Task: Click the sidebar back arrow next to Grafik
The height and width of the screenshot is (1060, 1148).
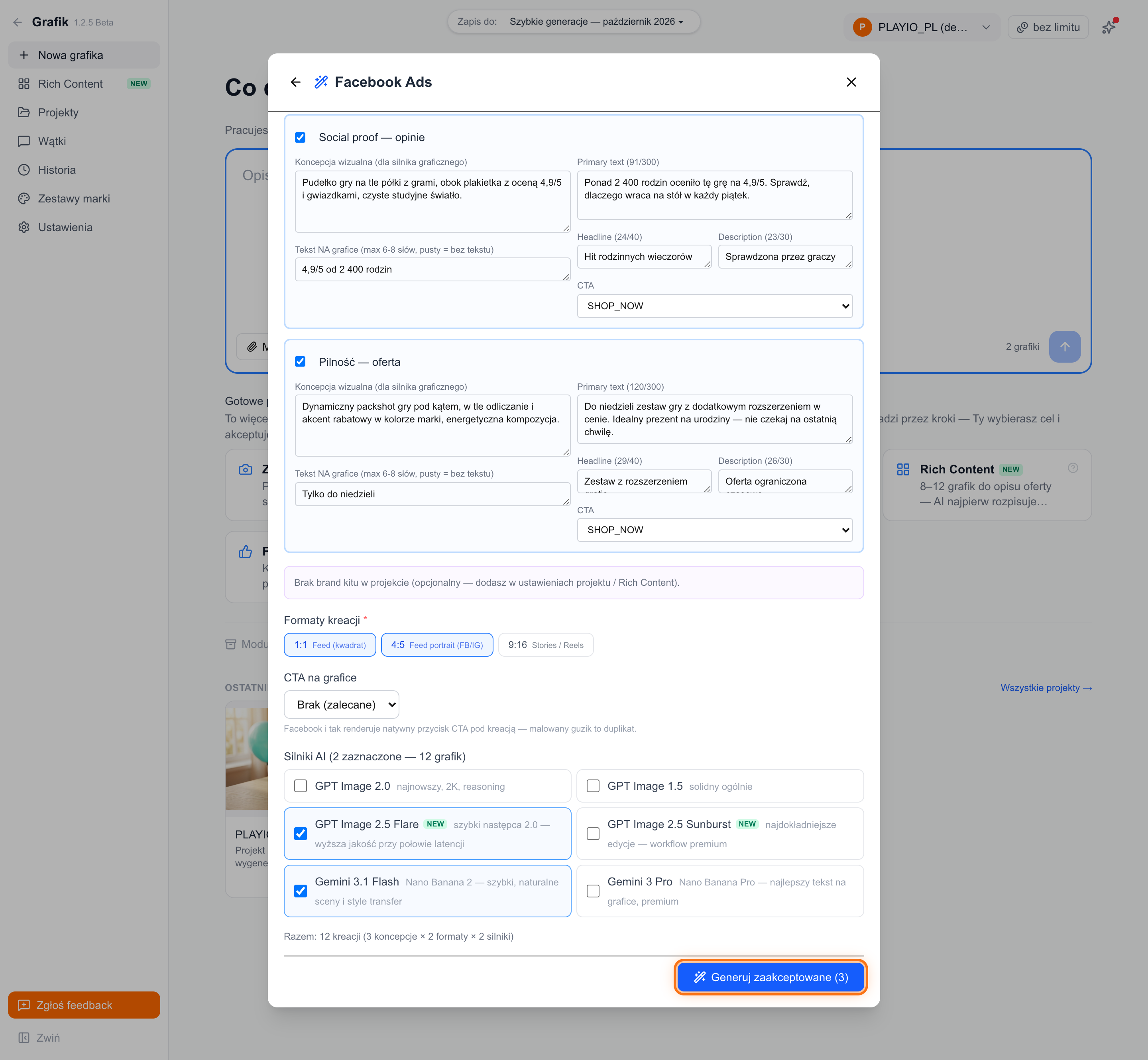Action: 18,22
